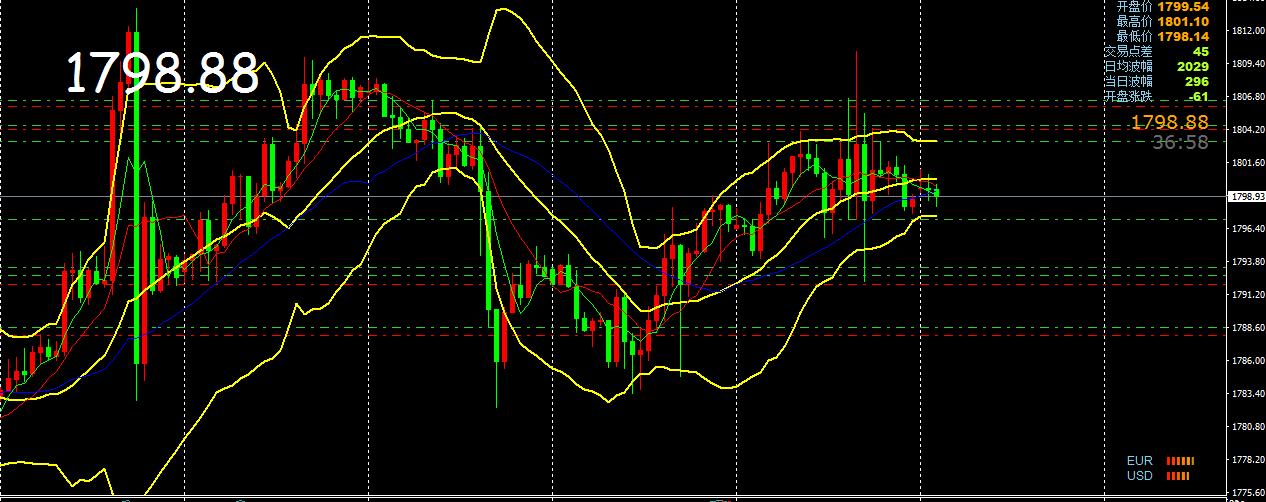The height and width of the screenshot is (502, 1266).
Task: Click the 1791.20 price axis label
Action: [x=1250, y=295]
